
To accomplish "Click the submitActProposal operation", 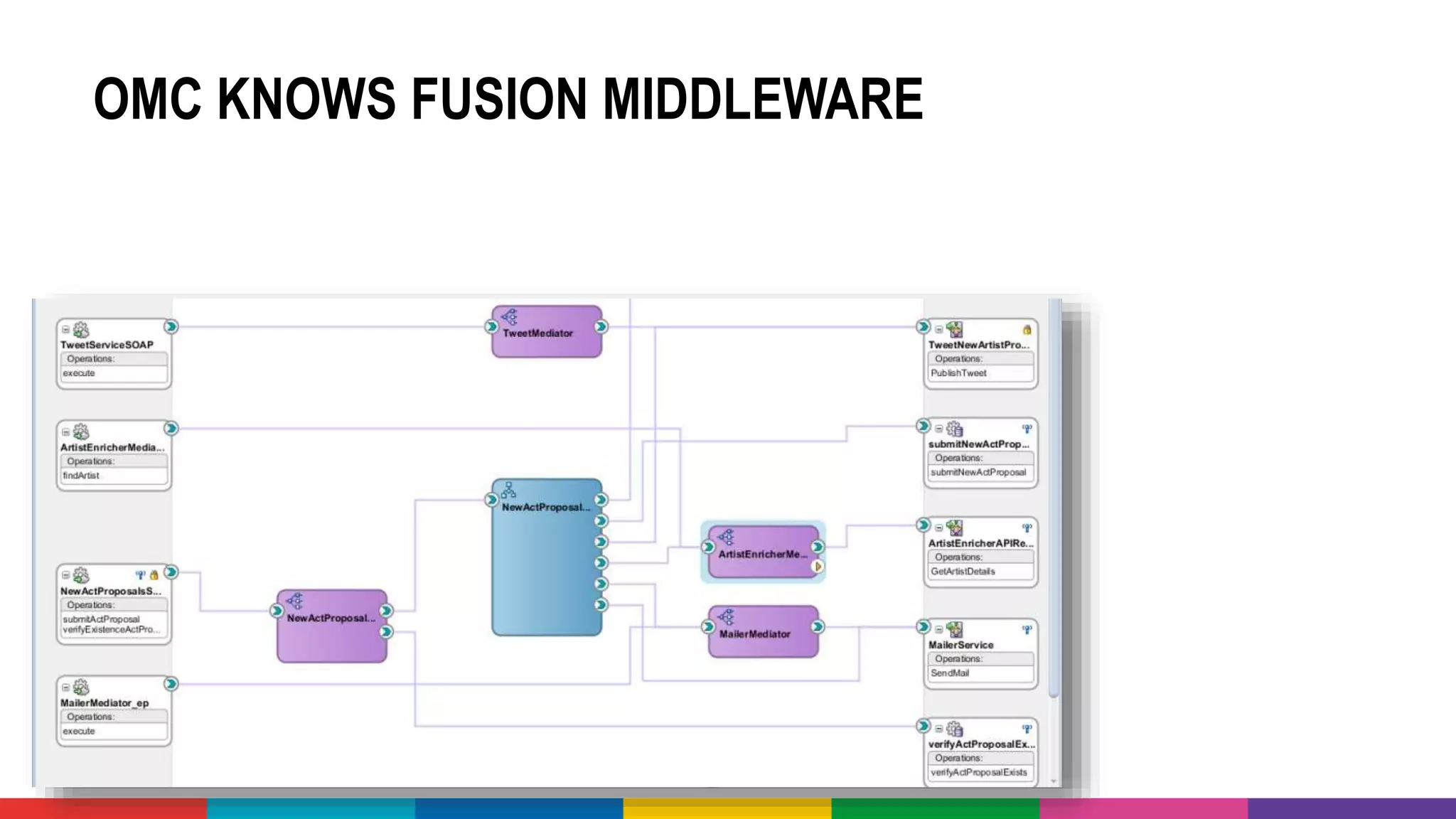I will tap(102, 619).
